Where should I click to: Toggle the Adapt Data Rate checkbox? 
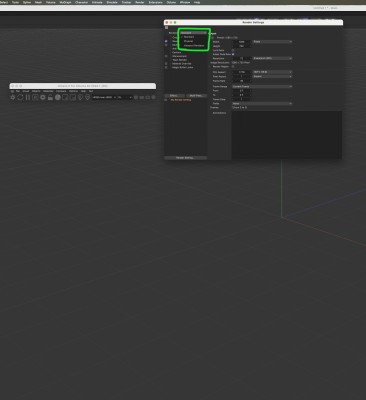pyautogui.click(x=233, y=54)
